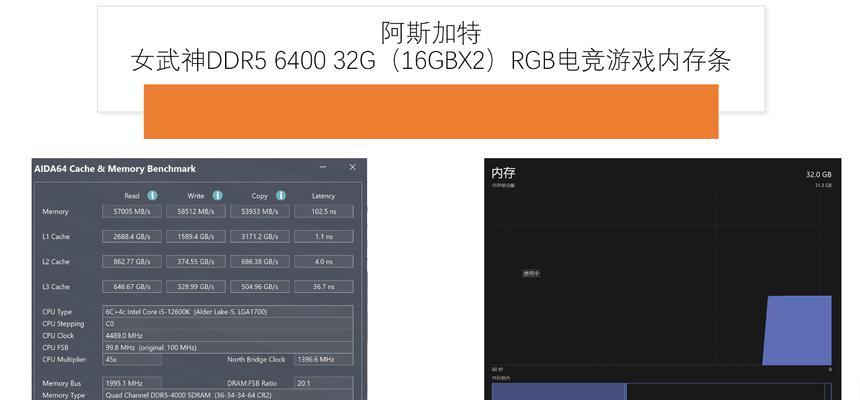Select the Memory Latency value 102.5 ns
Image resolution: width=860 pixels, height=400 pixels.
324,211
